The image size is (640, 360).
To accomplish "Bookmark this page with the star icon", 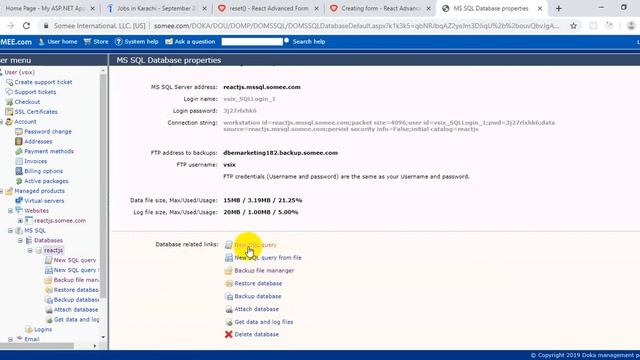I will coord(573,26).
